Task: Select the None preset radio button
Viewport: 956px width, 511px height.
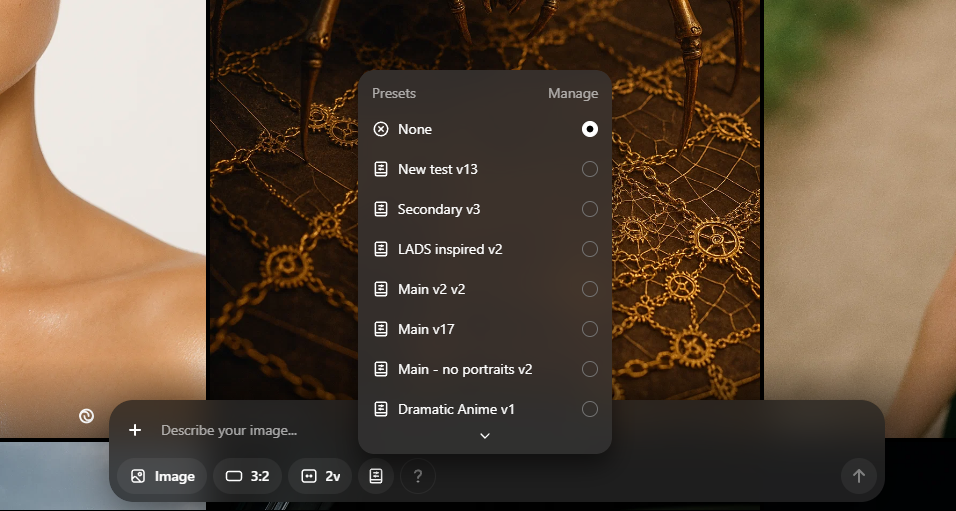Action: (590, 129)
